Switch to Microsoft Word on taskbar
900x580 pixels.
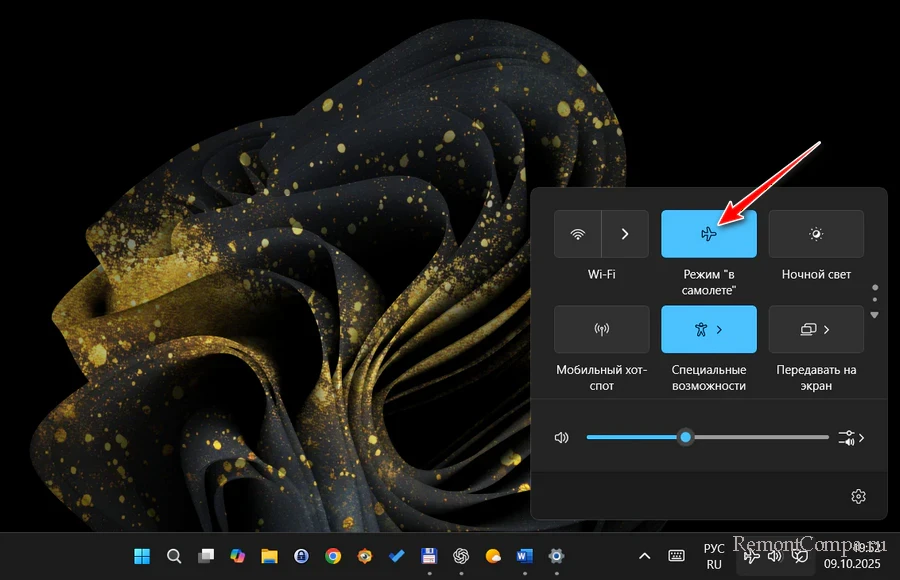coord(525,556)
